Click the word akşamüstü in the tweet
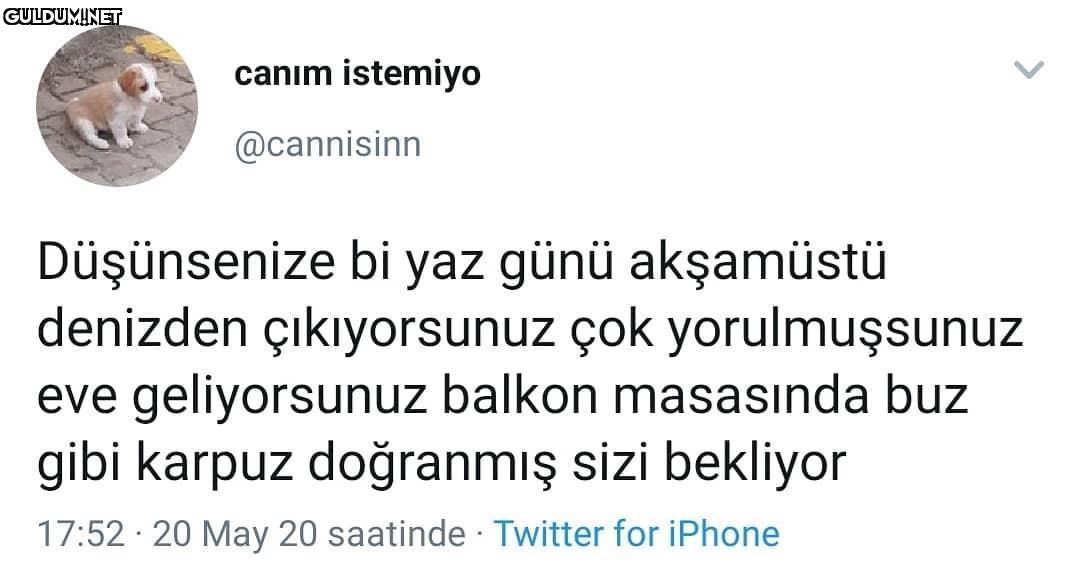Viewport: 1079px width, 582px height. (x=758, y=264)
